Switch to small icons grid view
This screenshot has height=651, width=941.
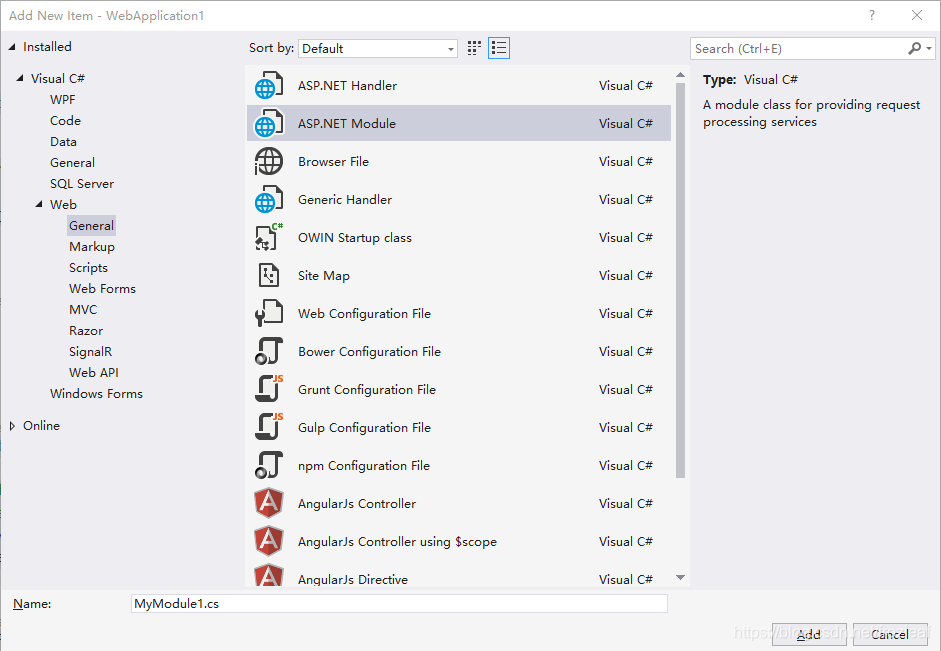[x=474, y=48]
